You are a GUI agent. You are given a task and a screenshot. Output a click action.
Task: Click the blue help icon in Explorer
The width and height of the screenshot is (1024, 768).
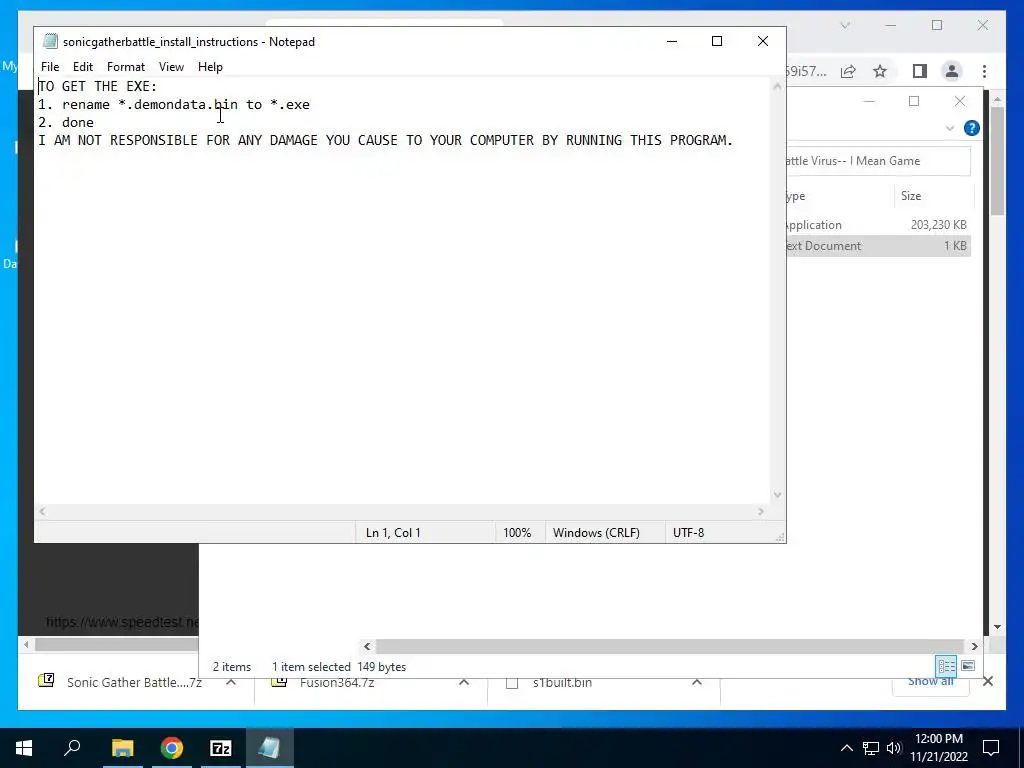[972, 128]
